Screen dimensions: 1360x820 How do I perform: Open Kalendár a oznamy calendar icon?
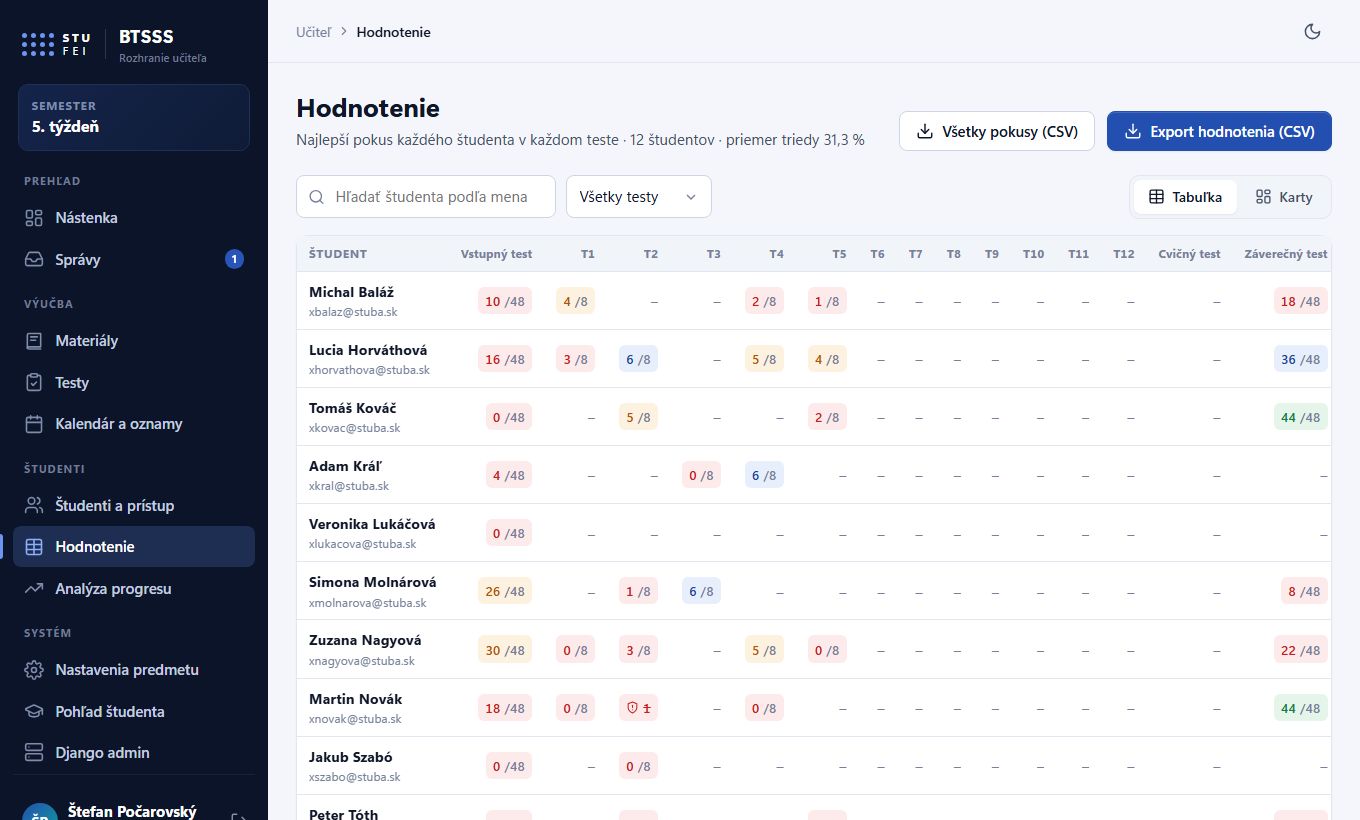tap(34, 424)
